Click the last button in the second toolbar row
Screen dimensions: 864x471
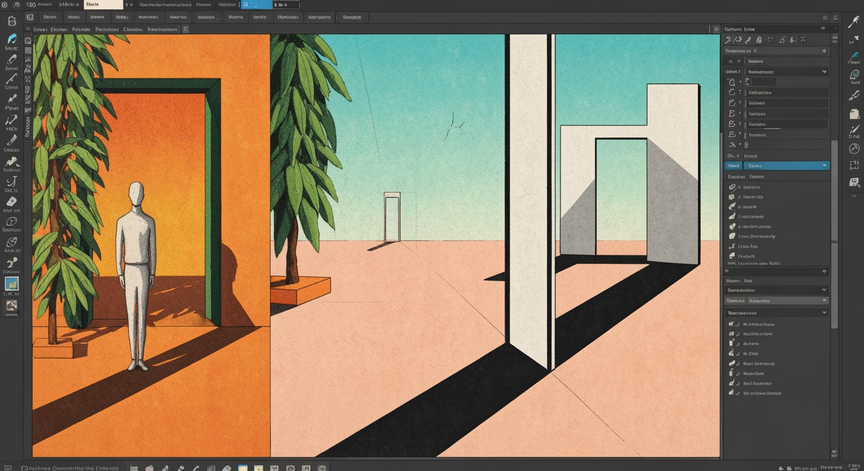(352, 17)
